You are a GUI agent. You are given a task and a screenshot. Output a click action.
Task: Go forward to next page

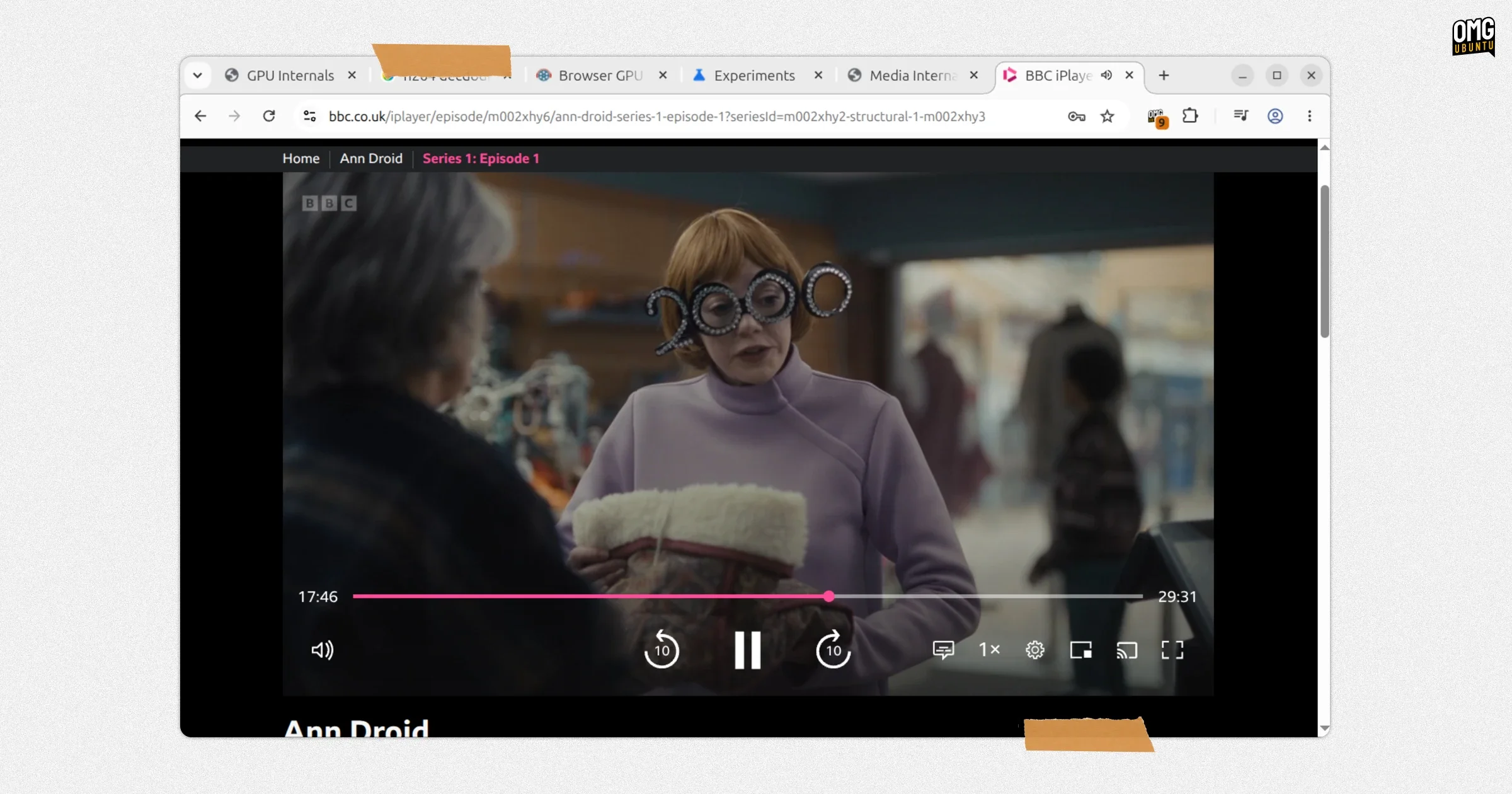click(x=234, y=116)
